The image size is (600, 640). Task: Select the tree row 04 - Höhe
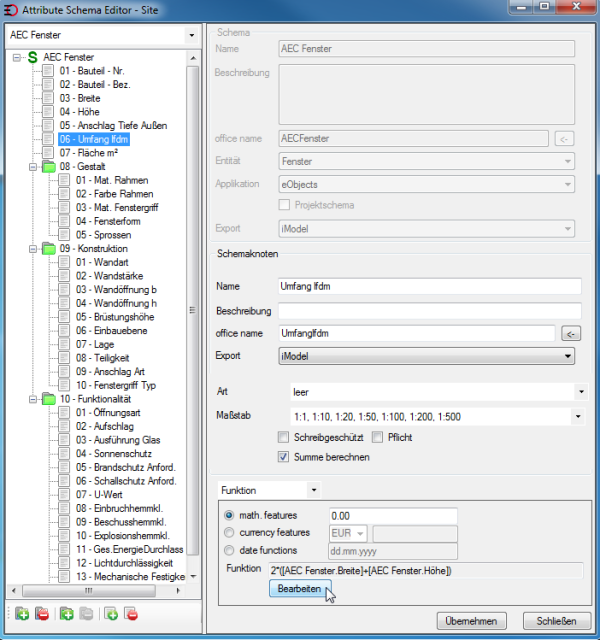tap(80, 112)
